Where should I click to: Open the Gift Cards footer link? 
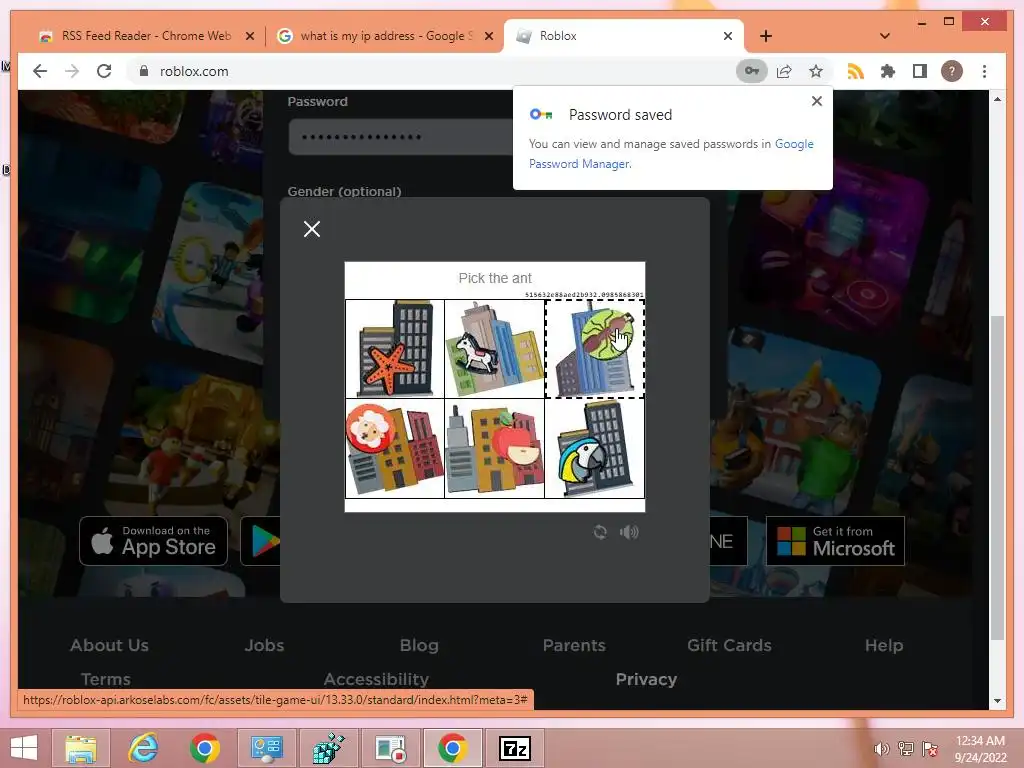coord(729,645)
